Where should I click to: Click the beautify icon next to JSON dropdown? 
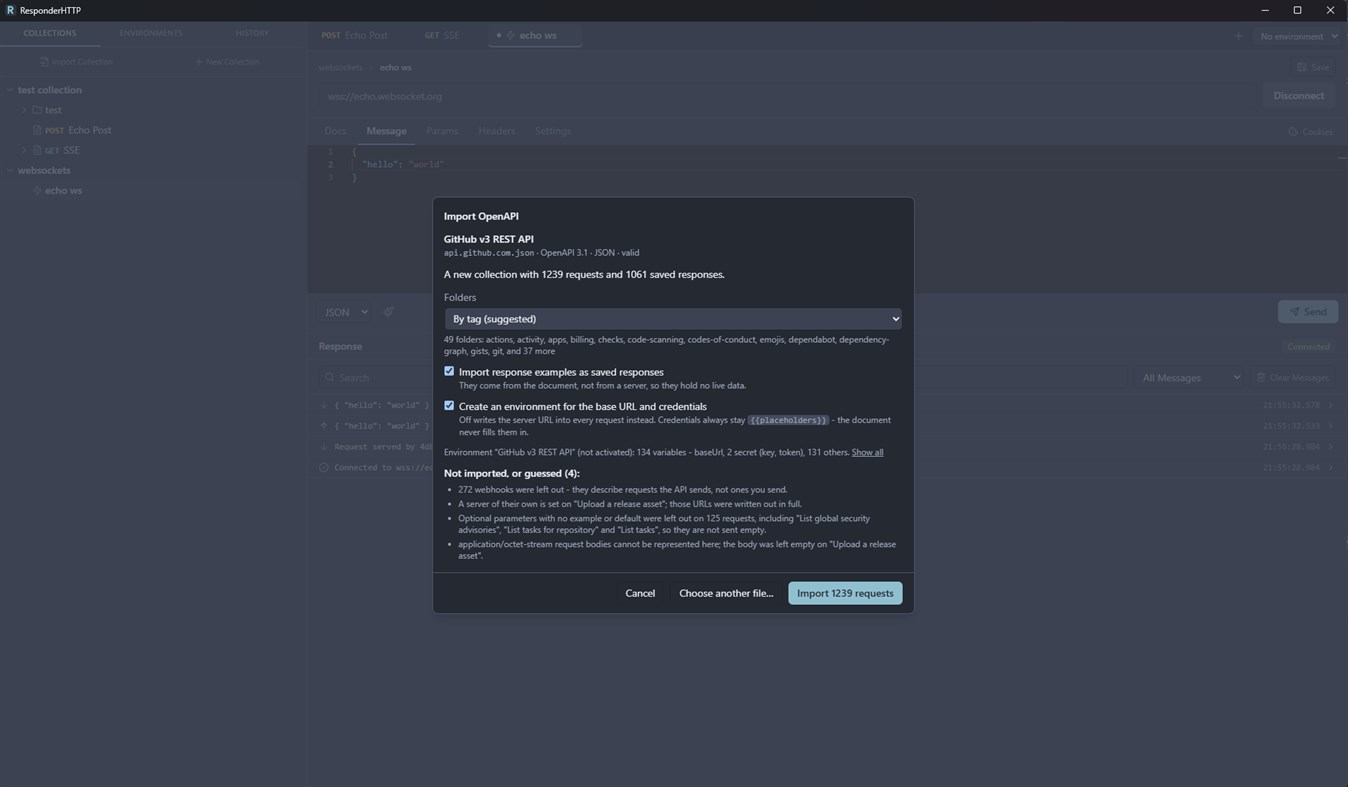tap(388, 312)
